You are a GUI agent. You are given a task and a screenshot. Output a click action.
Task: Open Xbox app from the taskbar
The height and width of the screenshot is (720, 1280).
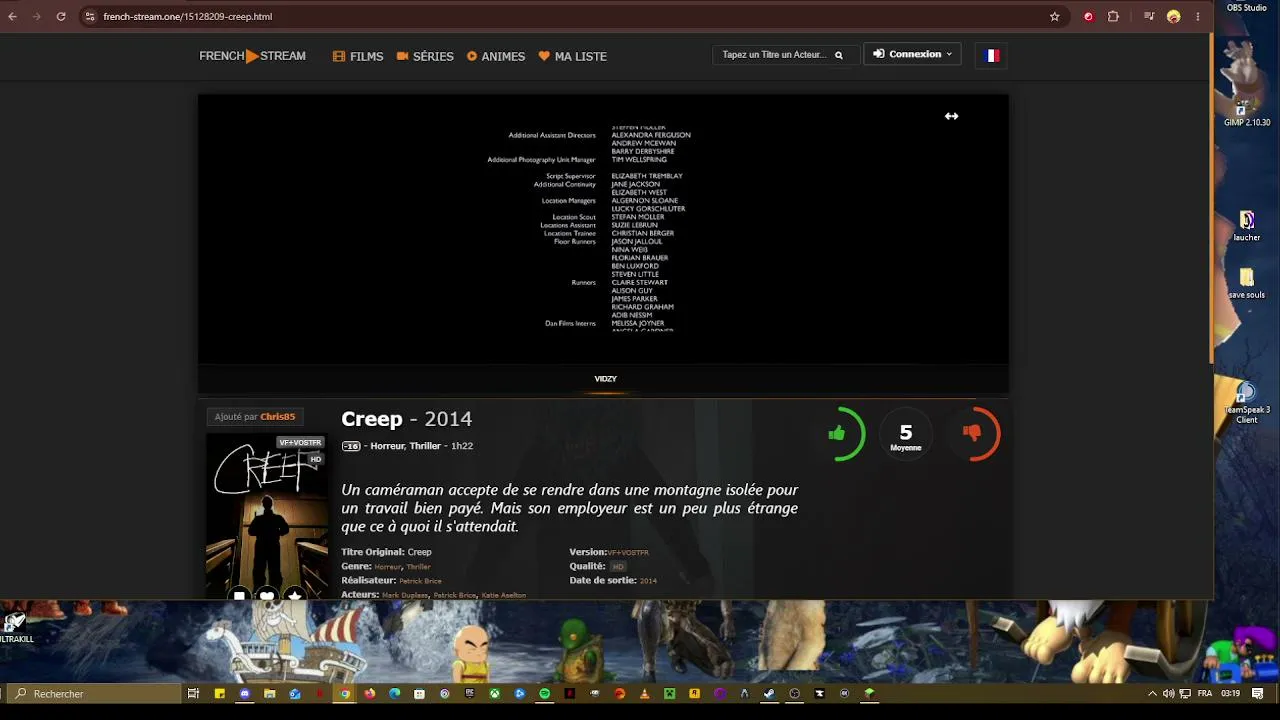(x=494, y=693)
